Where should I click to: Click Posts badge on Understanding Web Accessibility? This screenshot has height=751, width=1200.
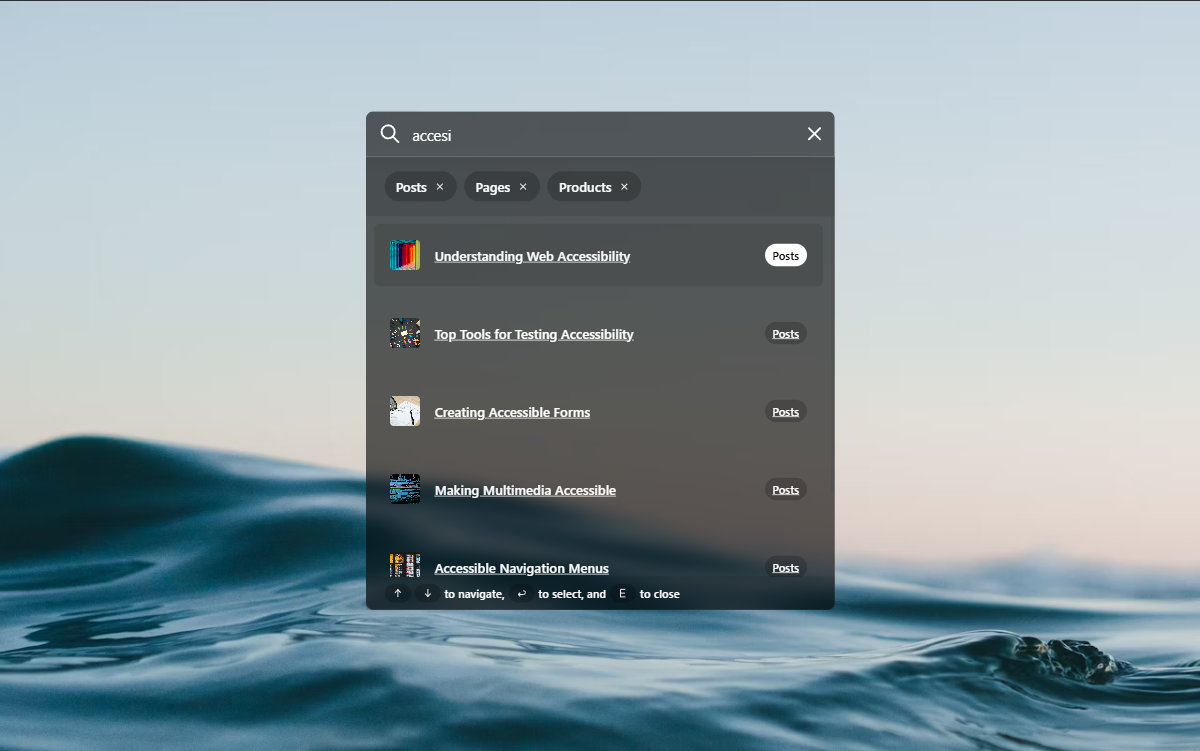pos(786,255)
